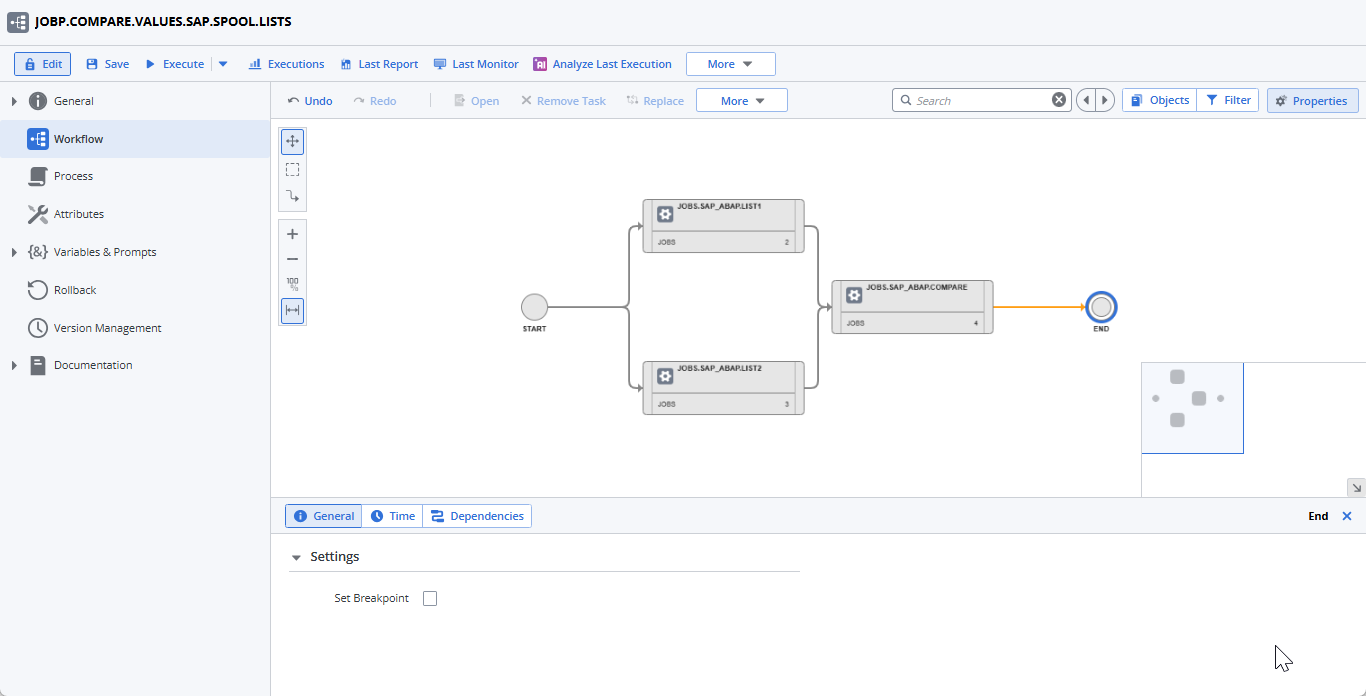
Task: Toggle the Objects panel
Action: pyautogui.click(x=1158, y=100)
